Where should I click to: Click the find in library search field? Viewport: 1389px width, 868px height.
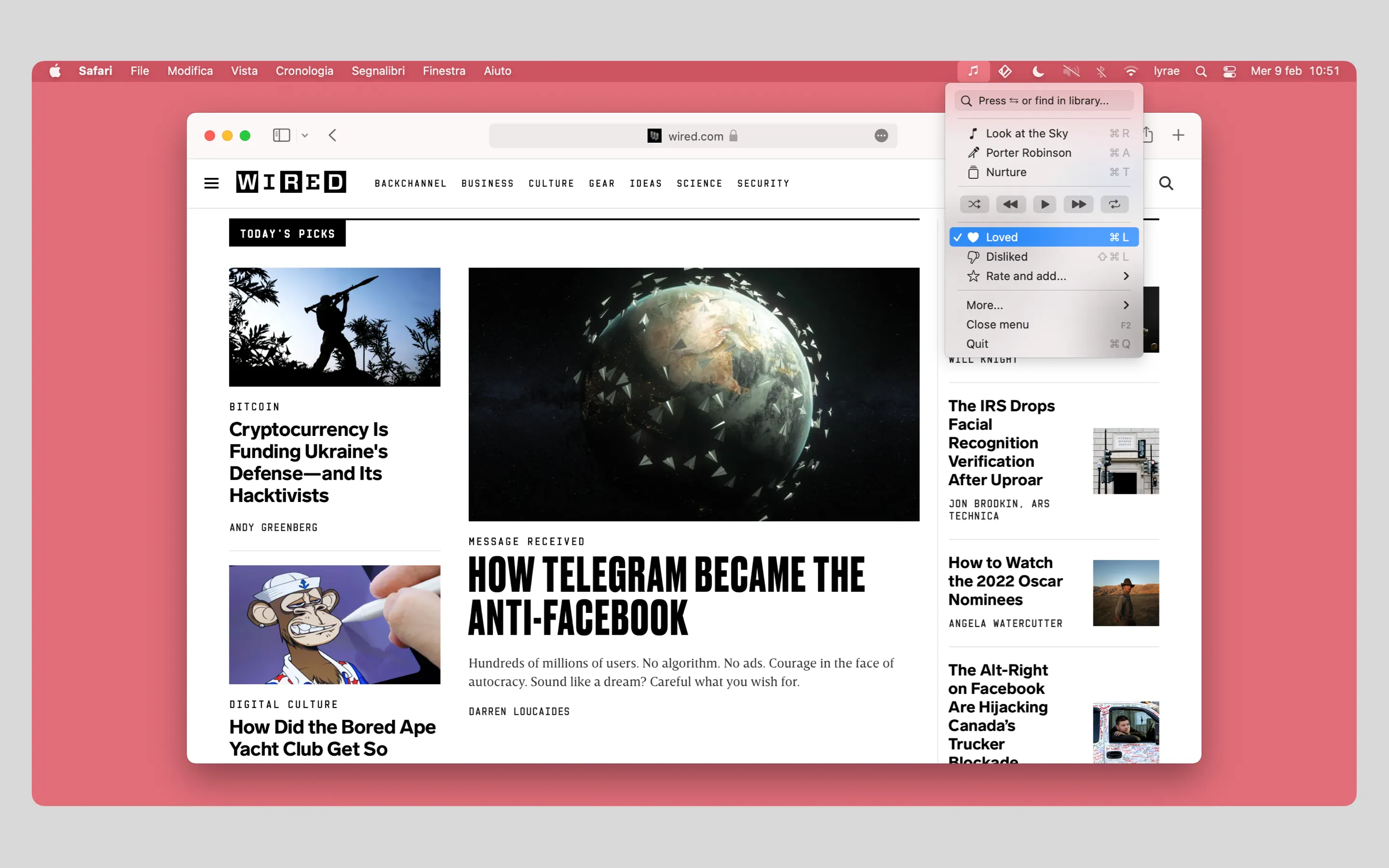click(x=1043, y=100)
